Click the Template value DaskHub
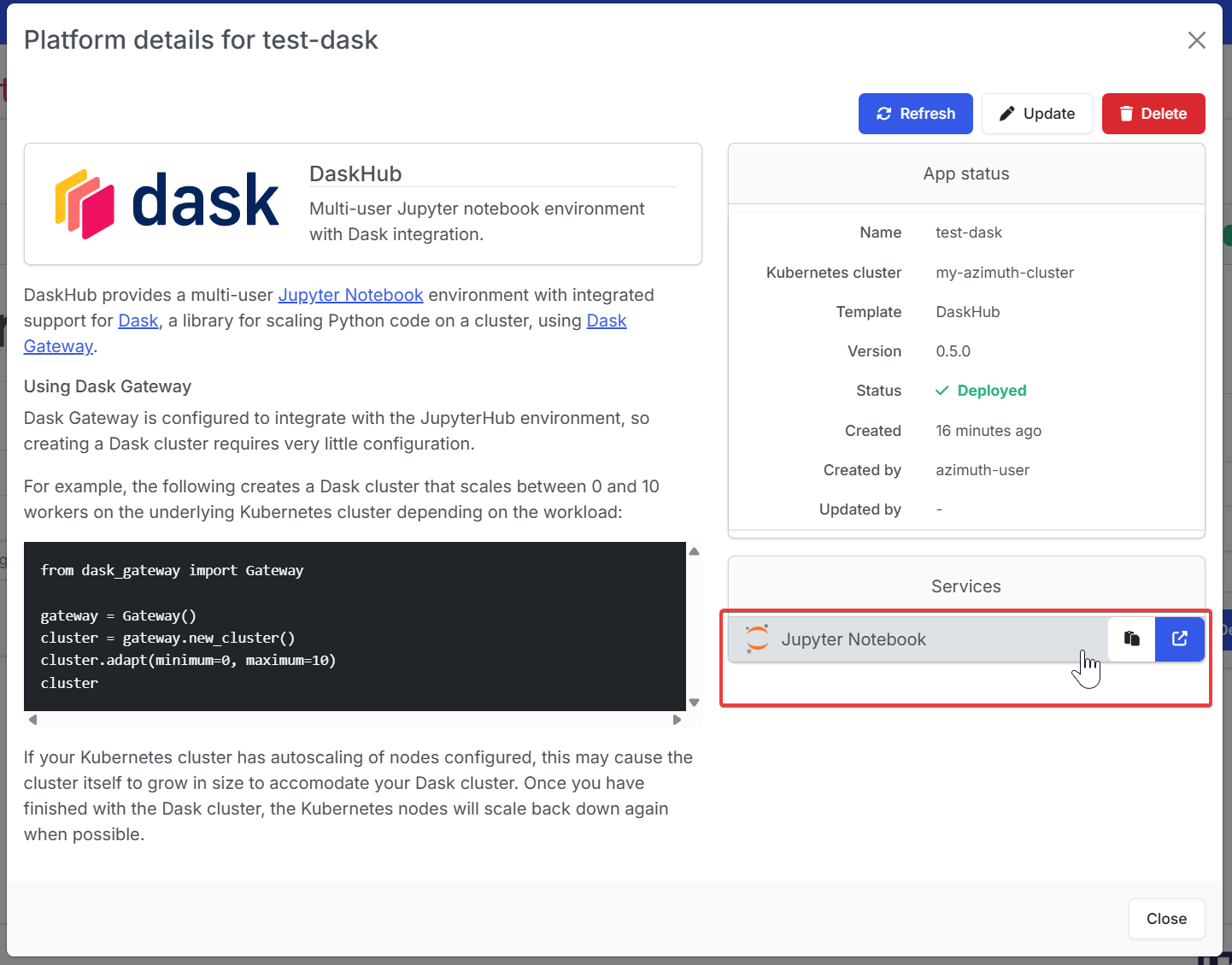 968,312
